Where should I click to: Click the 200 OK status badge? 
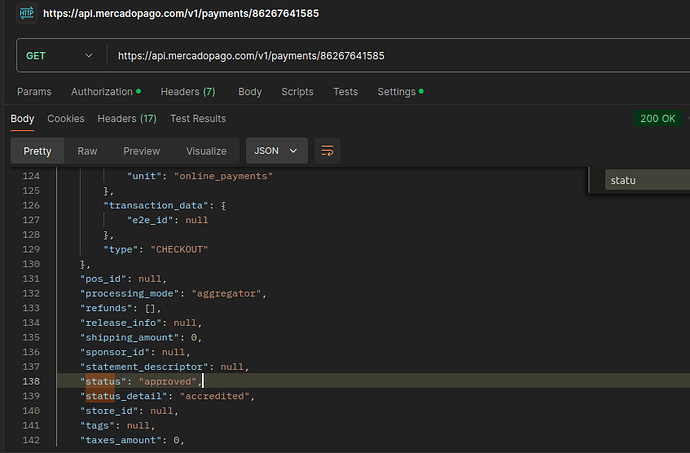tap(657, 119)
